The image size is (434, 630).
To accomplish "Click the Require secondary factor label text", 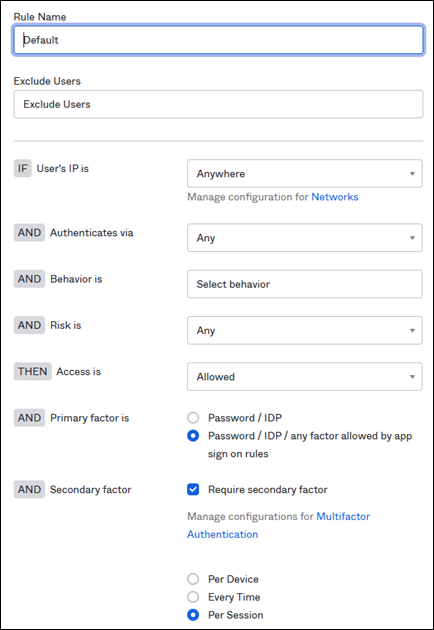I will 268,490.
